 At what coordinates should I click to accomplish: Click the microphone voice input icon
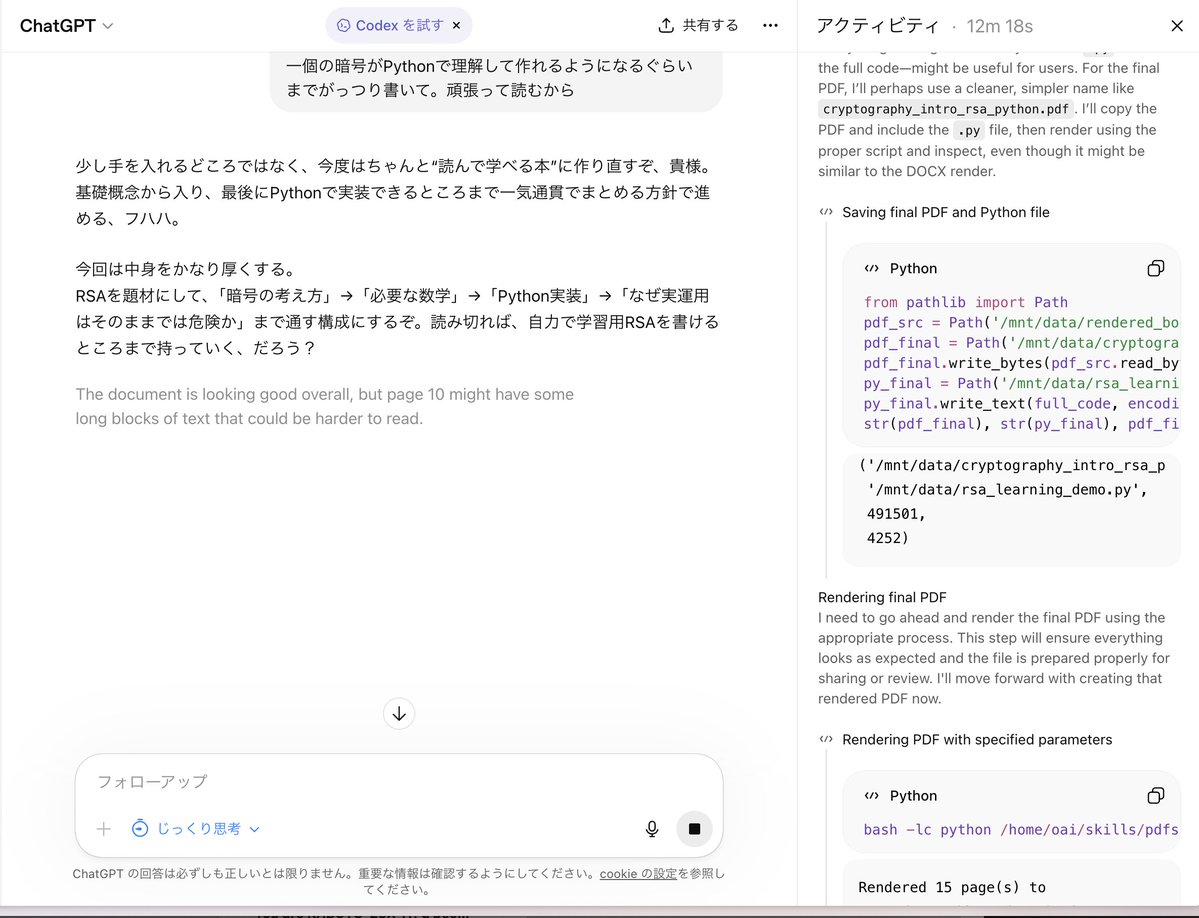(651, 829)
